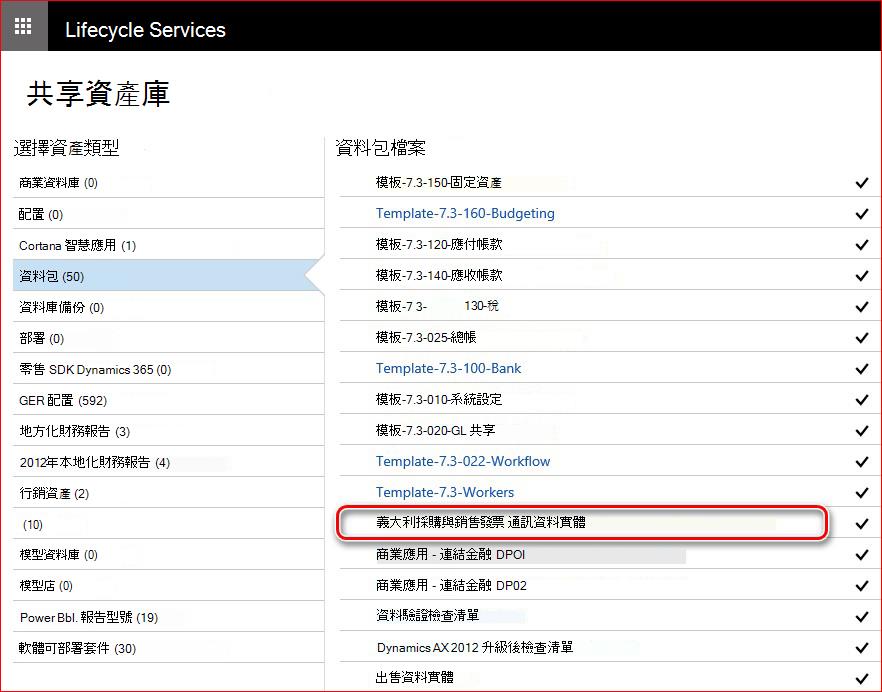Screen dimensions: 882x692
Task: Open Template-7.3-160-Budgeting link
Action: pyautogui.click(x=465, y=213)
